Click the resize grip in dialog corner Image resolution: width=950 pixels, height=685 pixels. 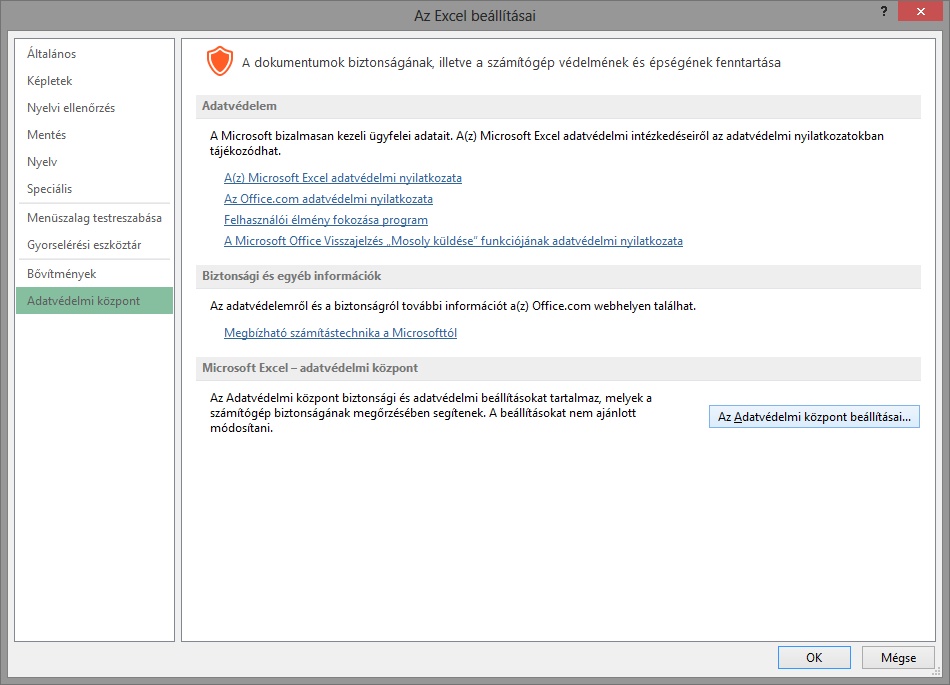(938, 672)
